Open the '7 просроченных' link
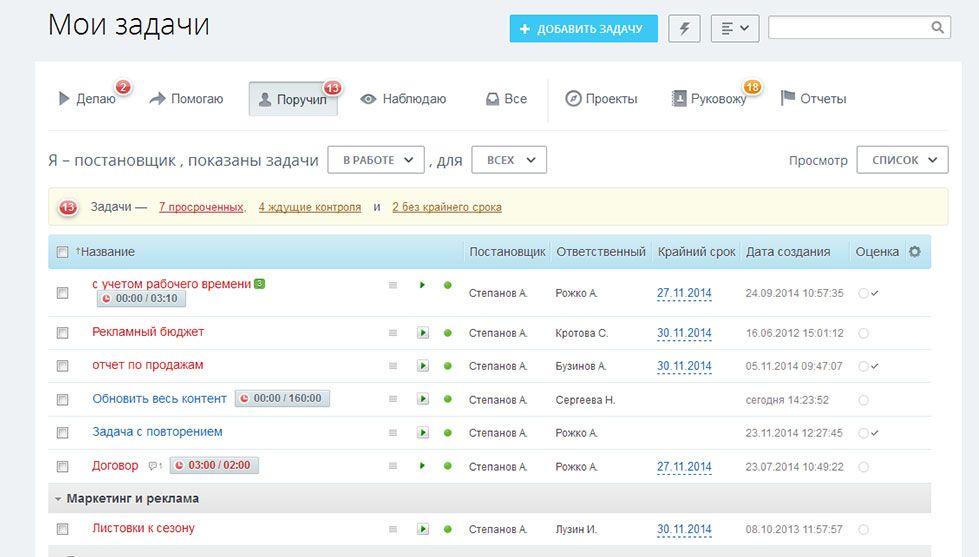979x557 pixels. pyautogui.click(x=201, y=207)
